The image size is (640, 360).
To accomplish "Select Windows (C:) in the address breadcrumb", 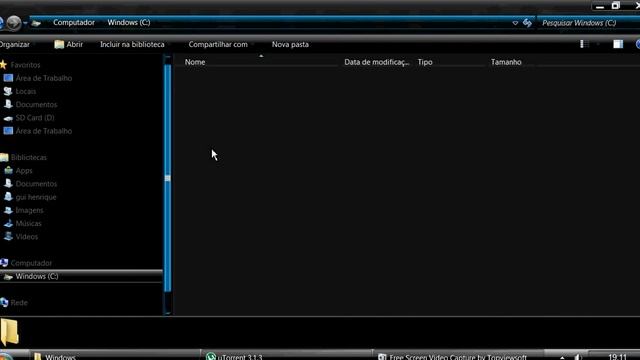I will click(x=129, y=22).
